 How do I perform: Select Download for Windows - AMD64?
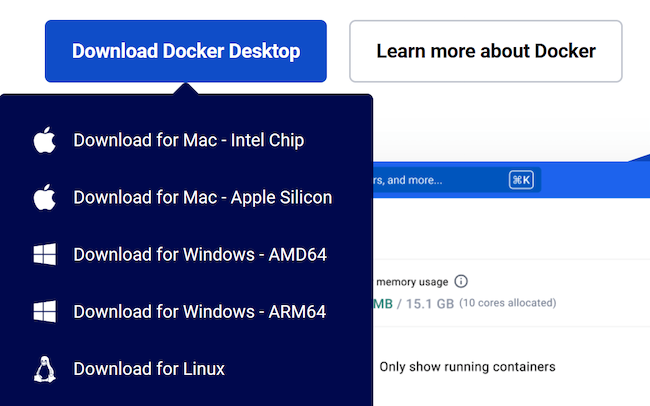(x=200, y=255)
